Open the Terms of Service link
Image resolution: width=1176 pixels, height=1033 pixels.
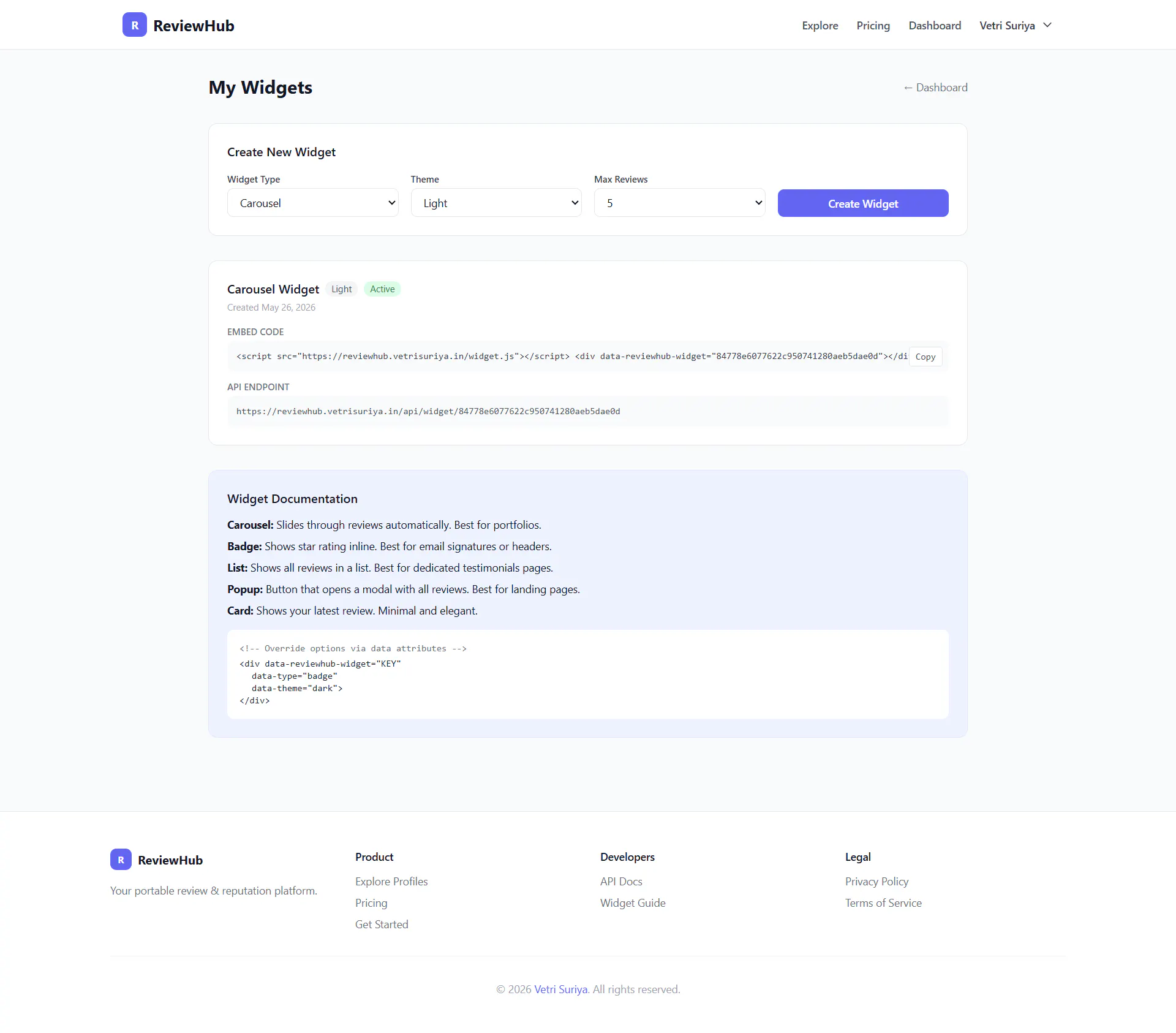pos(883,903)
